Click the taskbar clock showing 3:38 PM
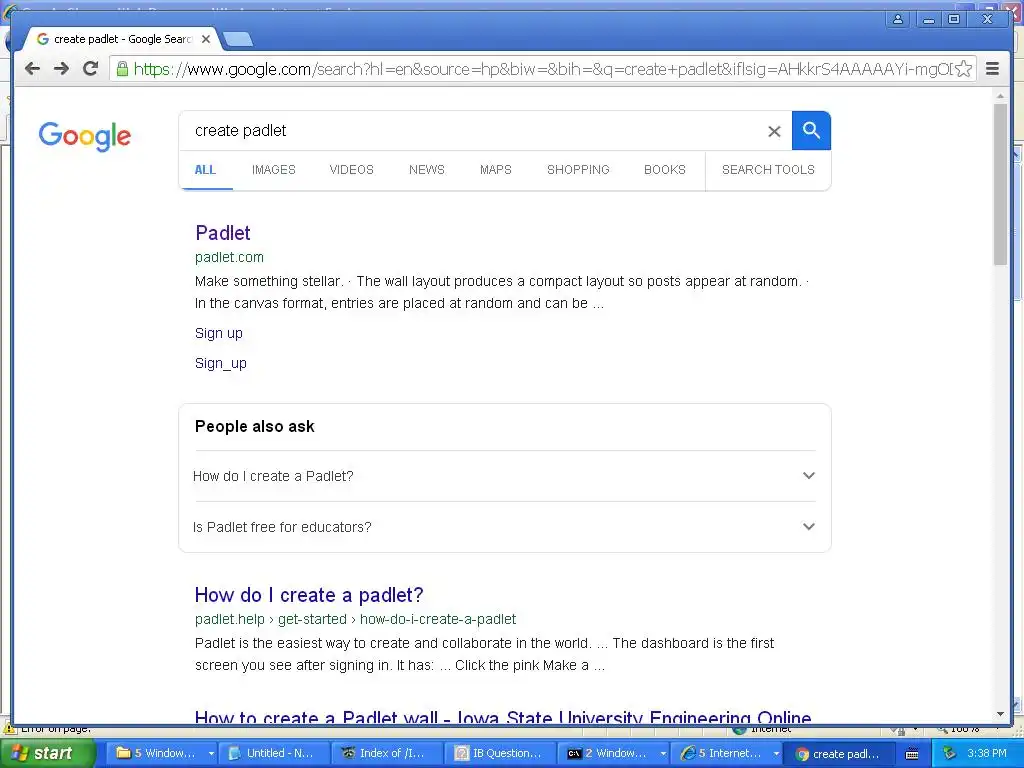The width and height of the screenshot is (1024, 768). coord(986,753)
